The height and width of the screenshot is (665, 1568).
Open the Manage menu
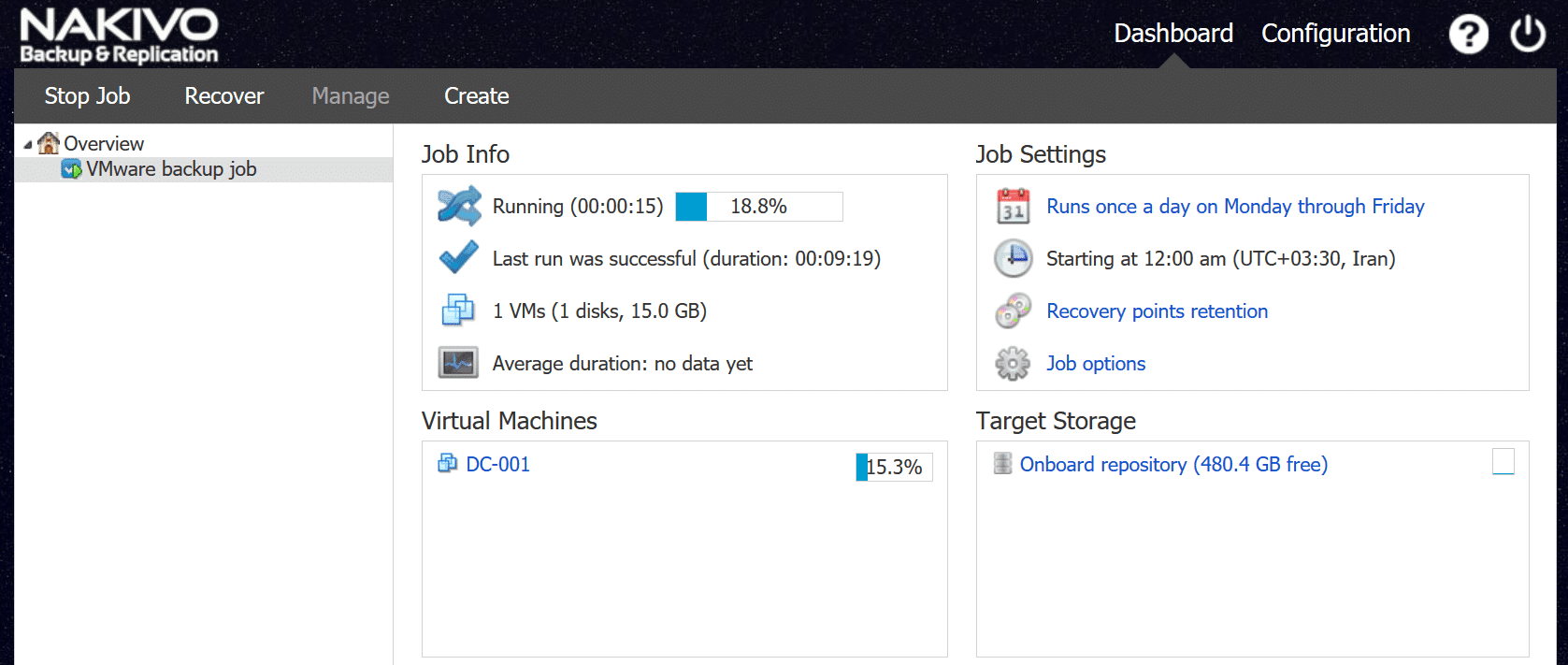click(x=351, y=95)
